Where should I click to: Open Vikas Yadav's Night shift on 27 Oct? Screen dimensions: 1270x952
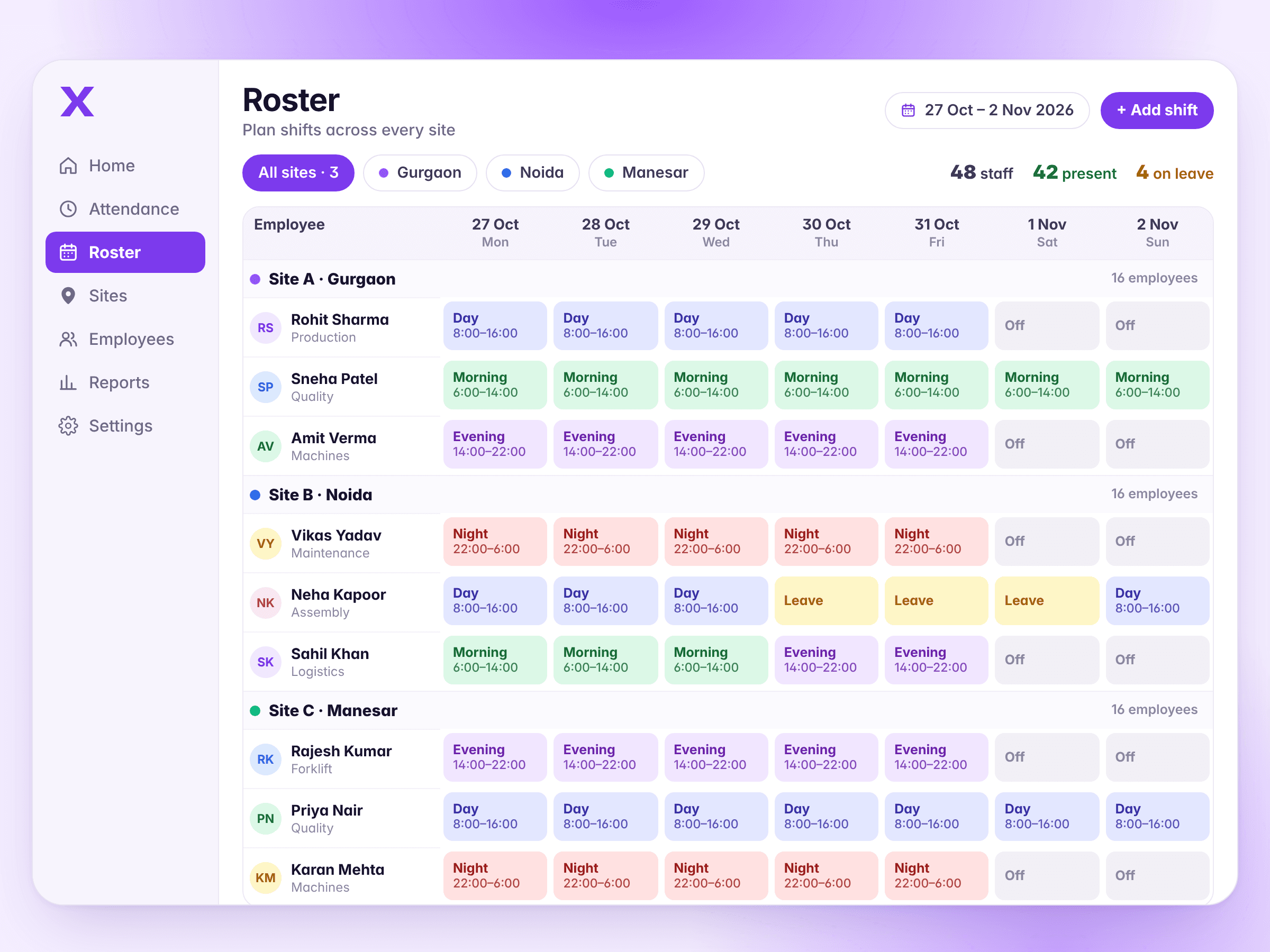click(x=494, y=541)
